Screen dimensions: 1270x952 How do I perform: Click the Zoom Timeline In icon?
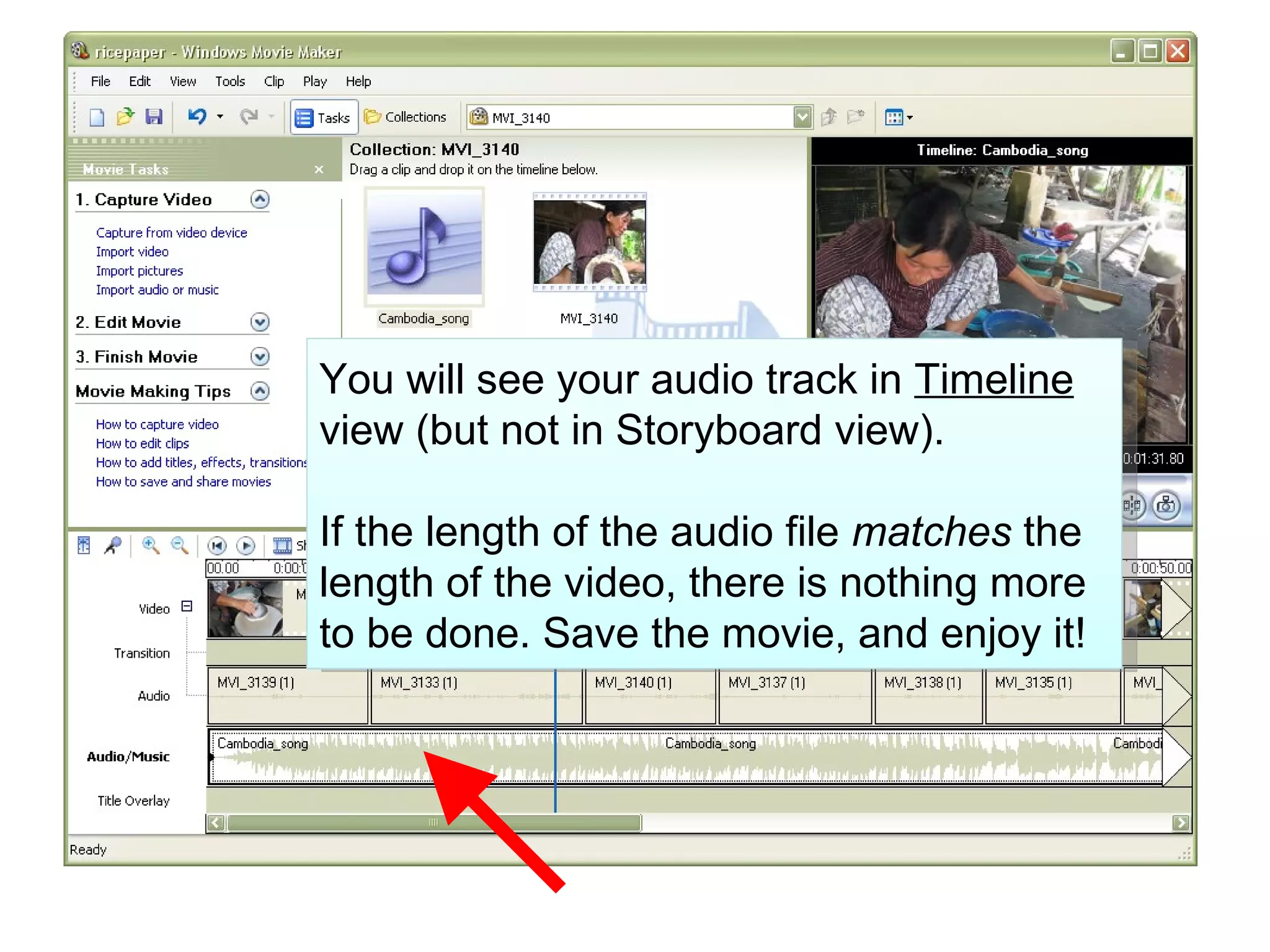click(x=150, y=545)
